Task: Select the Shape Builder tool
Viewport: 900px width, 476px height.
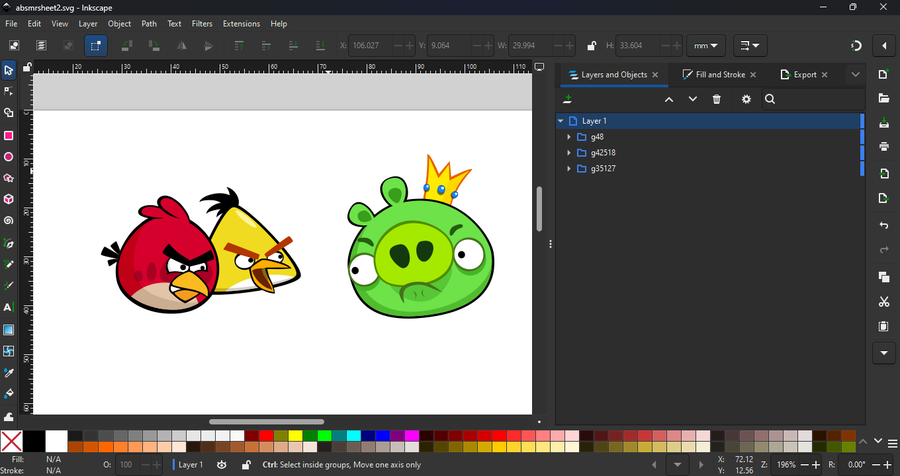Action: [x=9, y=113]
